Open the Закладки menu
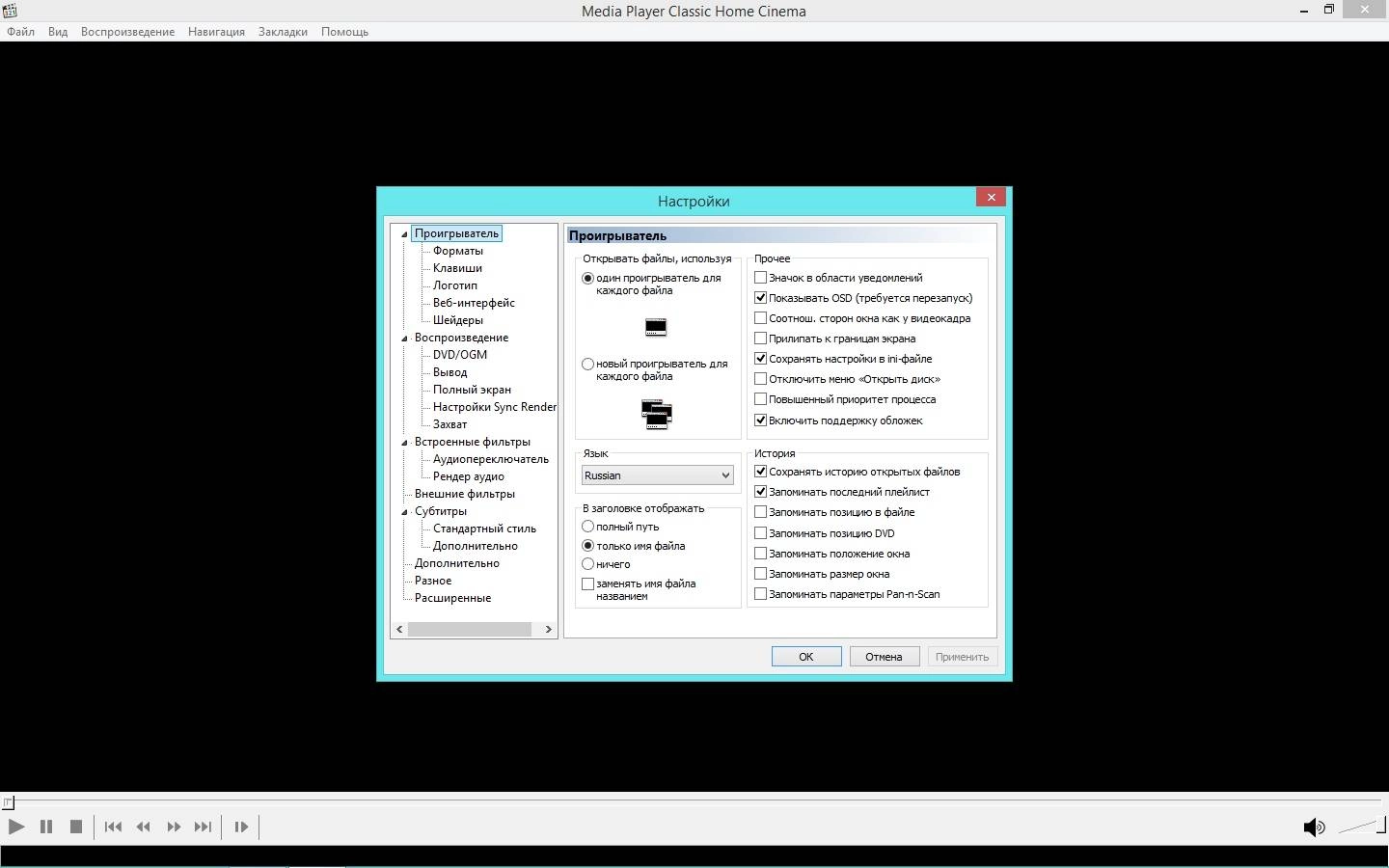The height and width of the screenshot is (868, 1389). (283, 32)
